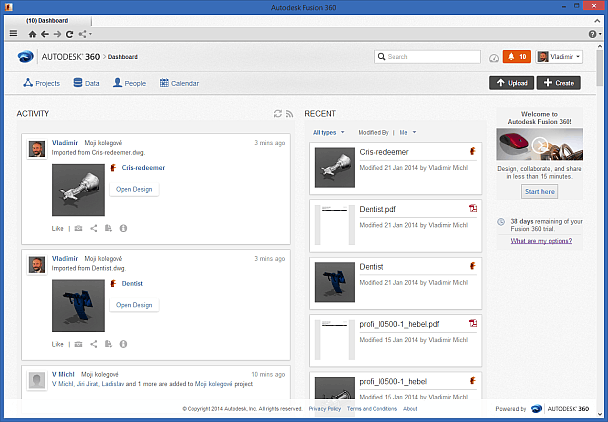
Task: Expand the All types filter dropdown
Action: tap(328, 133)
